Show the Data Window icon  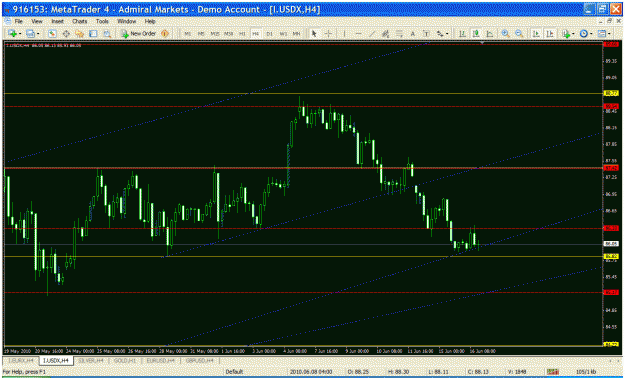point(66,34)
